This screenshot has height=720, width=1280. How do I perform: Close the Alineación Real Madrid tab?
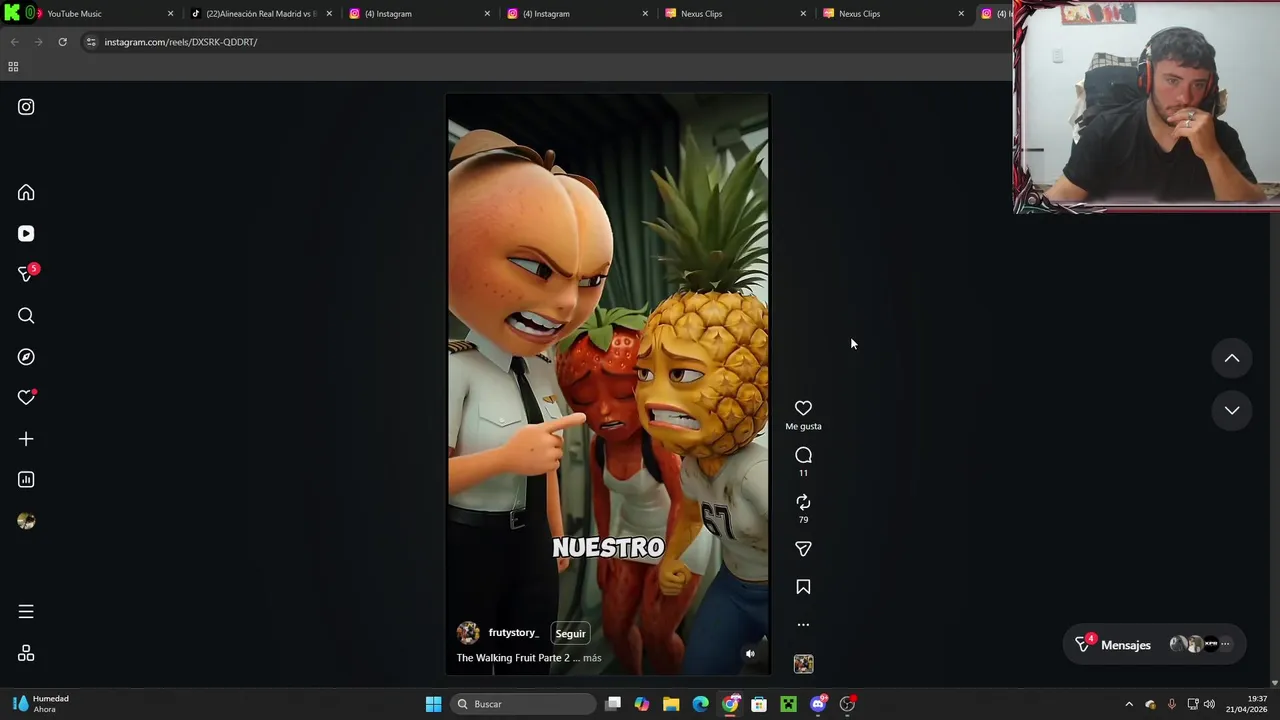[329, 14]
